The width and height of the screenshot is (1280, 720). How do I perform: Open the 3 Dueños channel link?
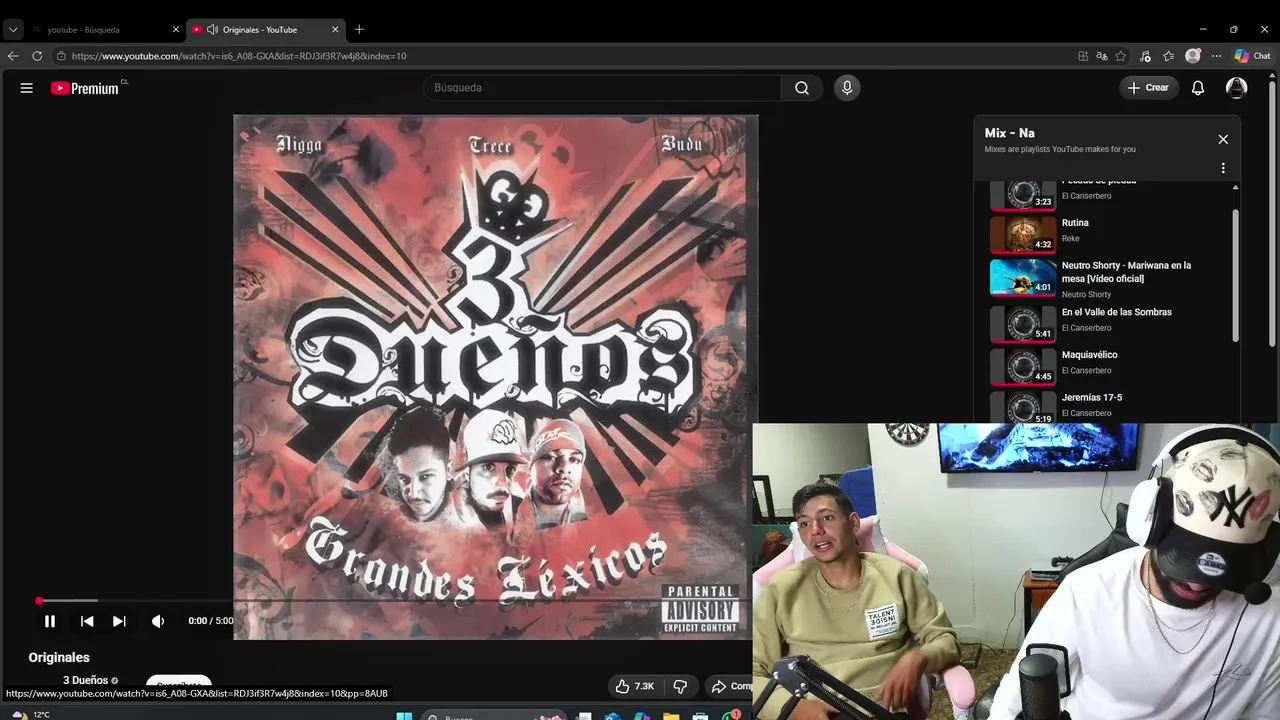coord(85,680)
